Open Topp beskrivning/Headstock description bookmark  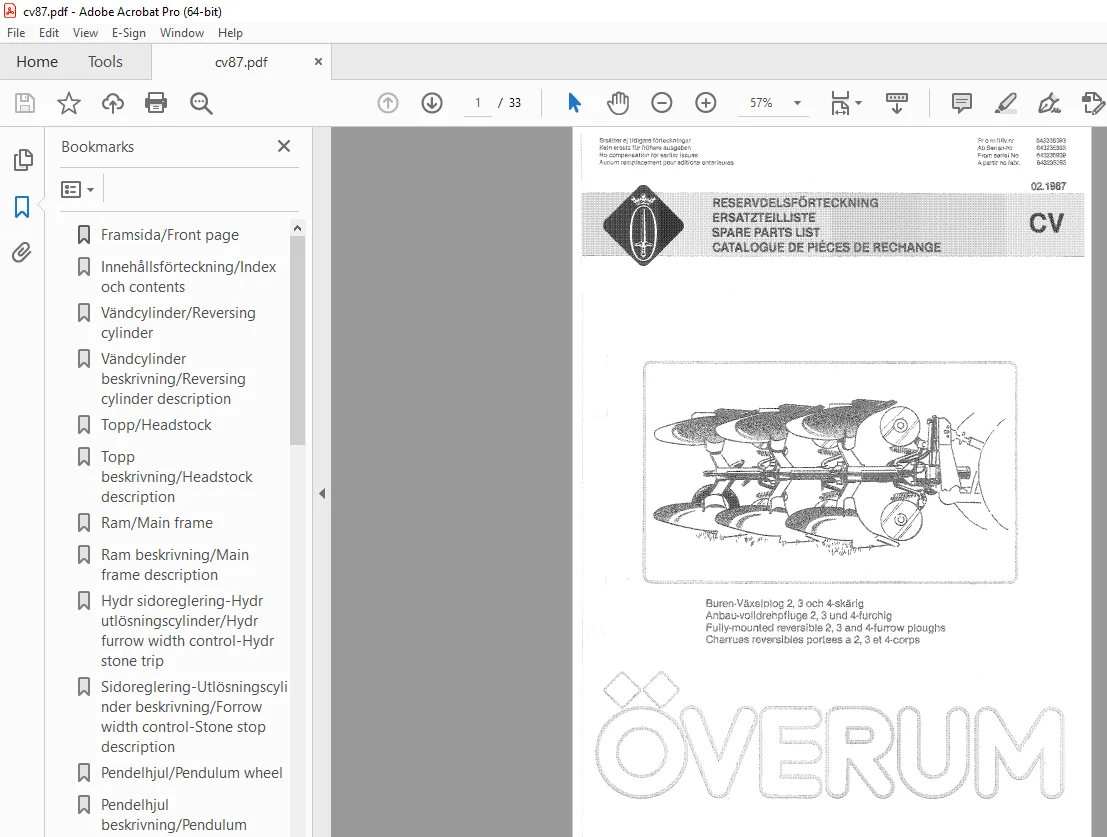click(x=176, y=476)
